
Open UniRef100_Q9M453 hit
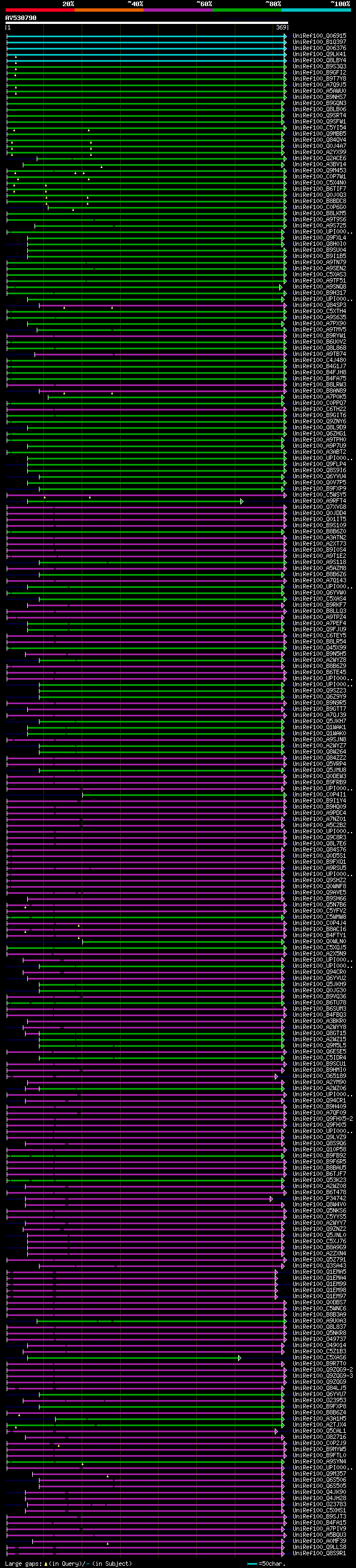319,170
